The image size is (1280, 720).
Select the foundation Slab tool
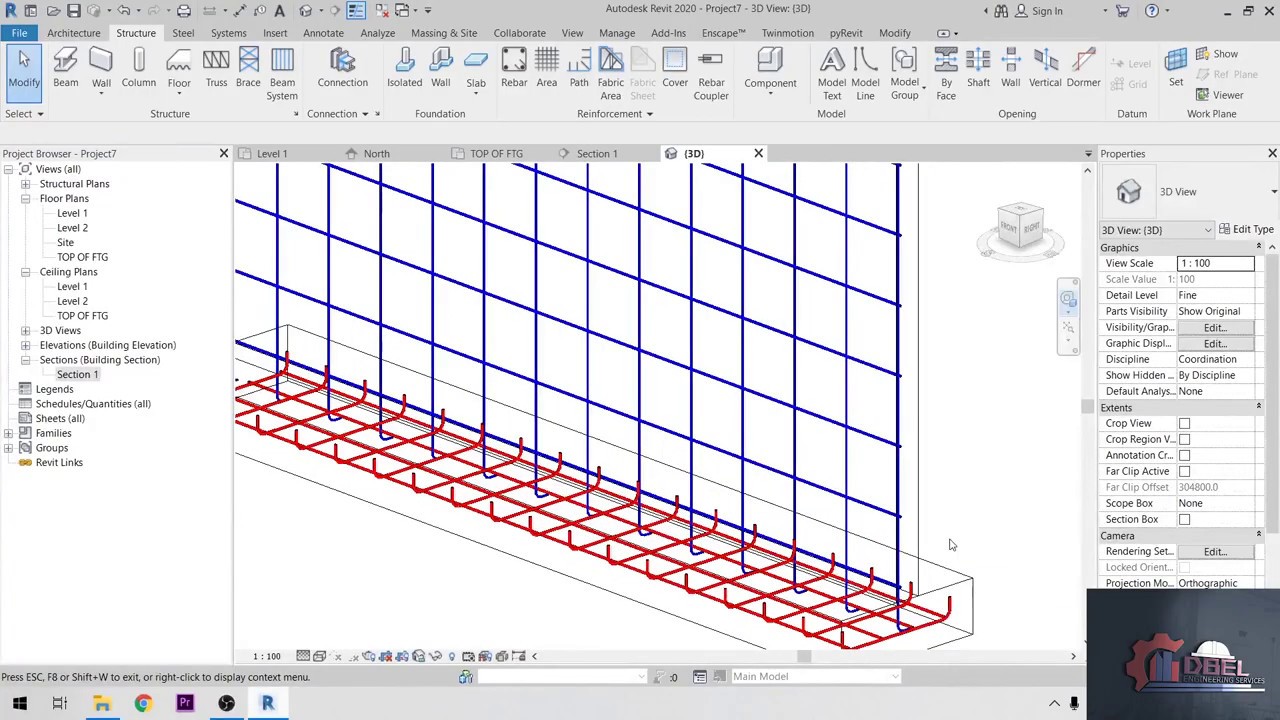point(476,70)
